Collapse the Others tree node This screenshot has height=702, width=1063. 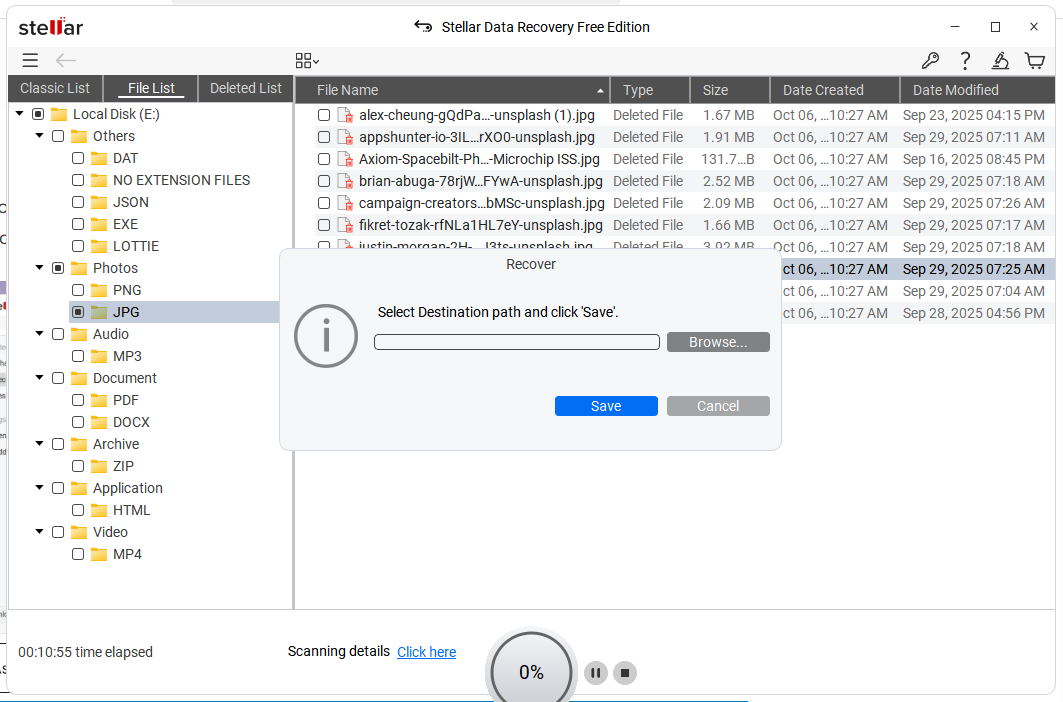(x=40, y=136)
